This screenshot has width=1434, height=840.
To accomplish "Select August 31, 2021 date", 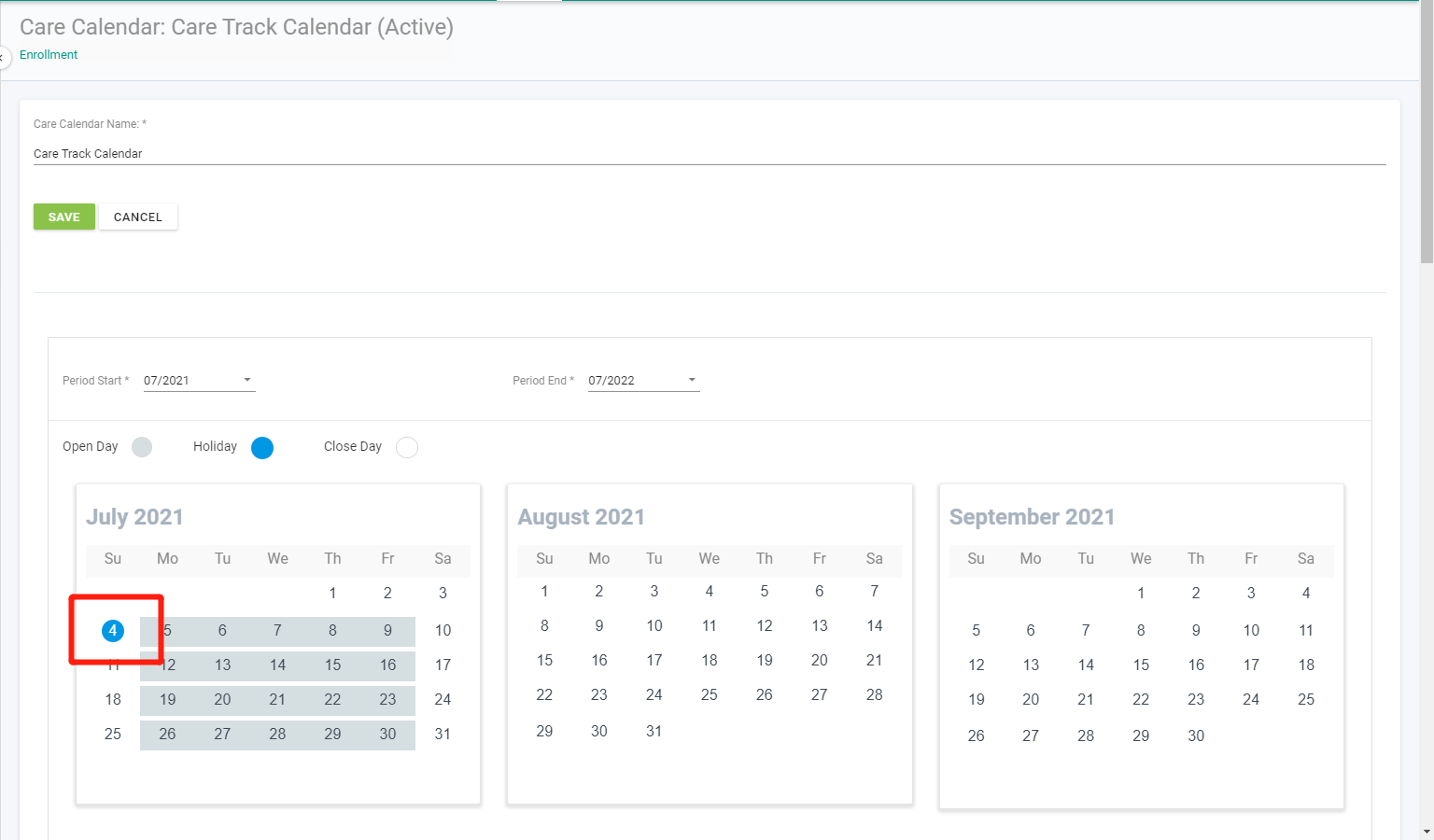I will click(654, 732).
